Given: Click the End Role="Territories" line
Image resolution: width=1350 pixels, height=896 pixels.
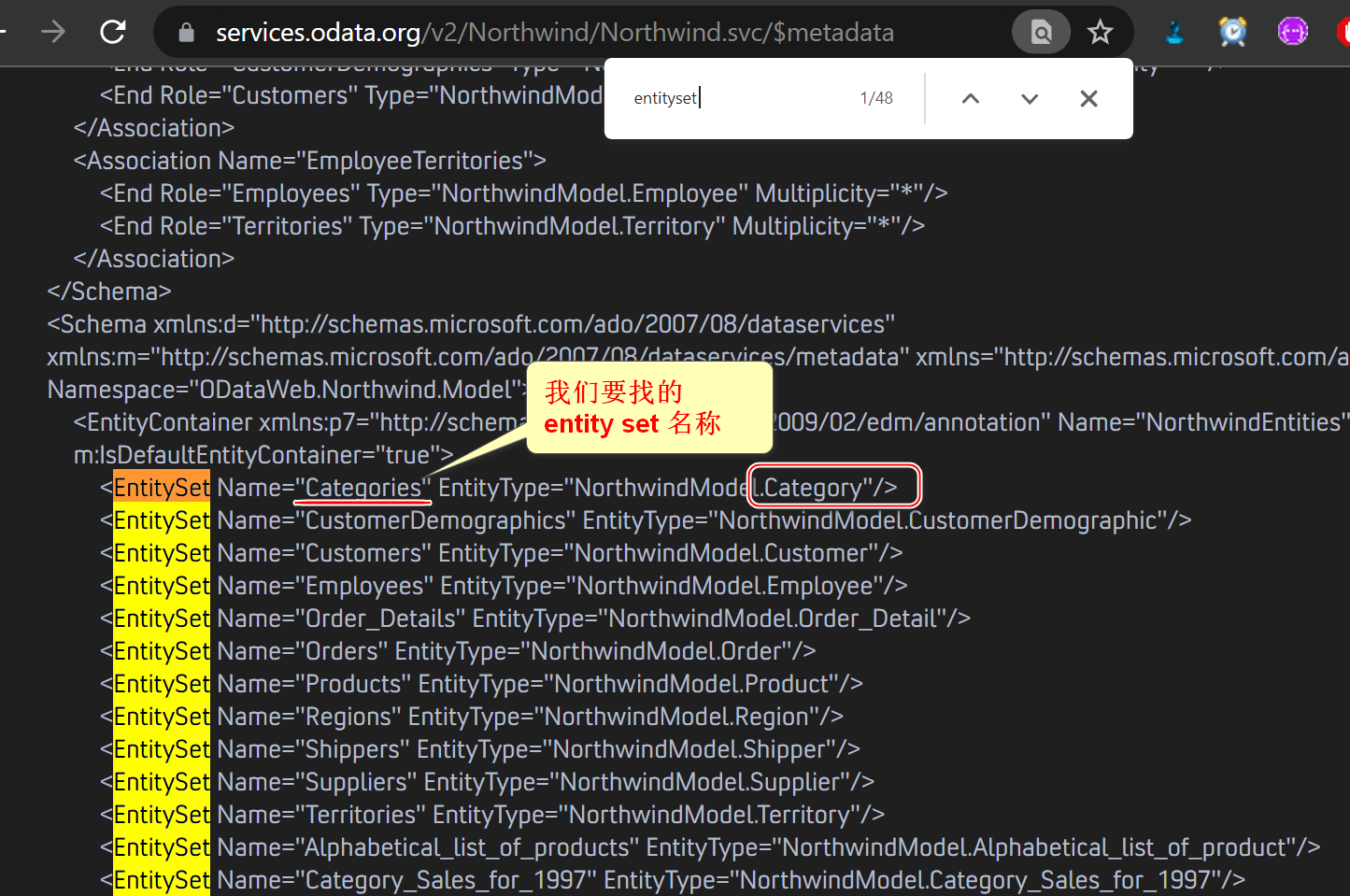Looking at the screenshot, I should pyautogui.click(x=513, y=226).
